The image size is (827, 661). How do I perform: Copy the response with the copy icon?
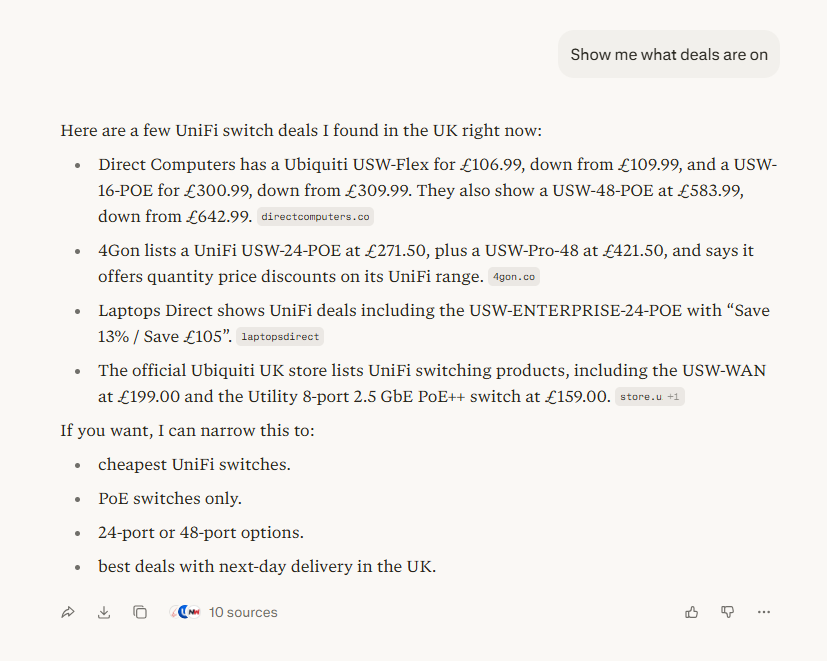coord(140,612)
